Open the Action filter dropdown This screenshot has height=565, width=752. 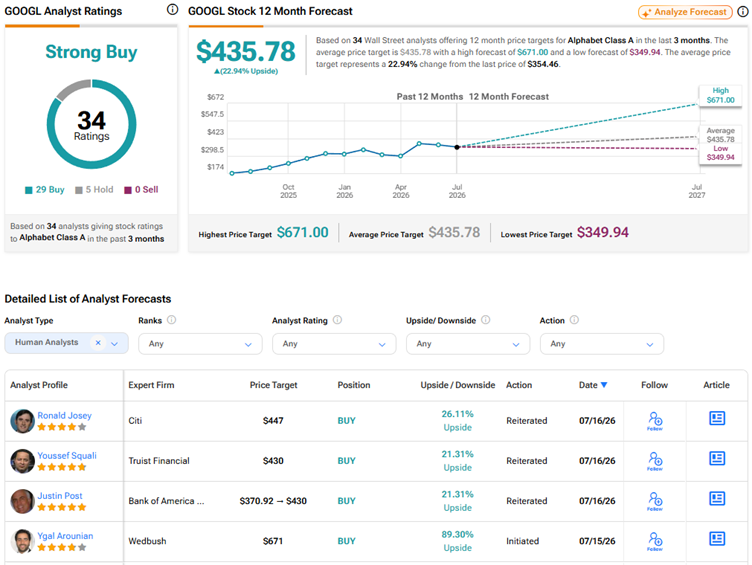tap(601, 344)
